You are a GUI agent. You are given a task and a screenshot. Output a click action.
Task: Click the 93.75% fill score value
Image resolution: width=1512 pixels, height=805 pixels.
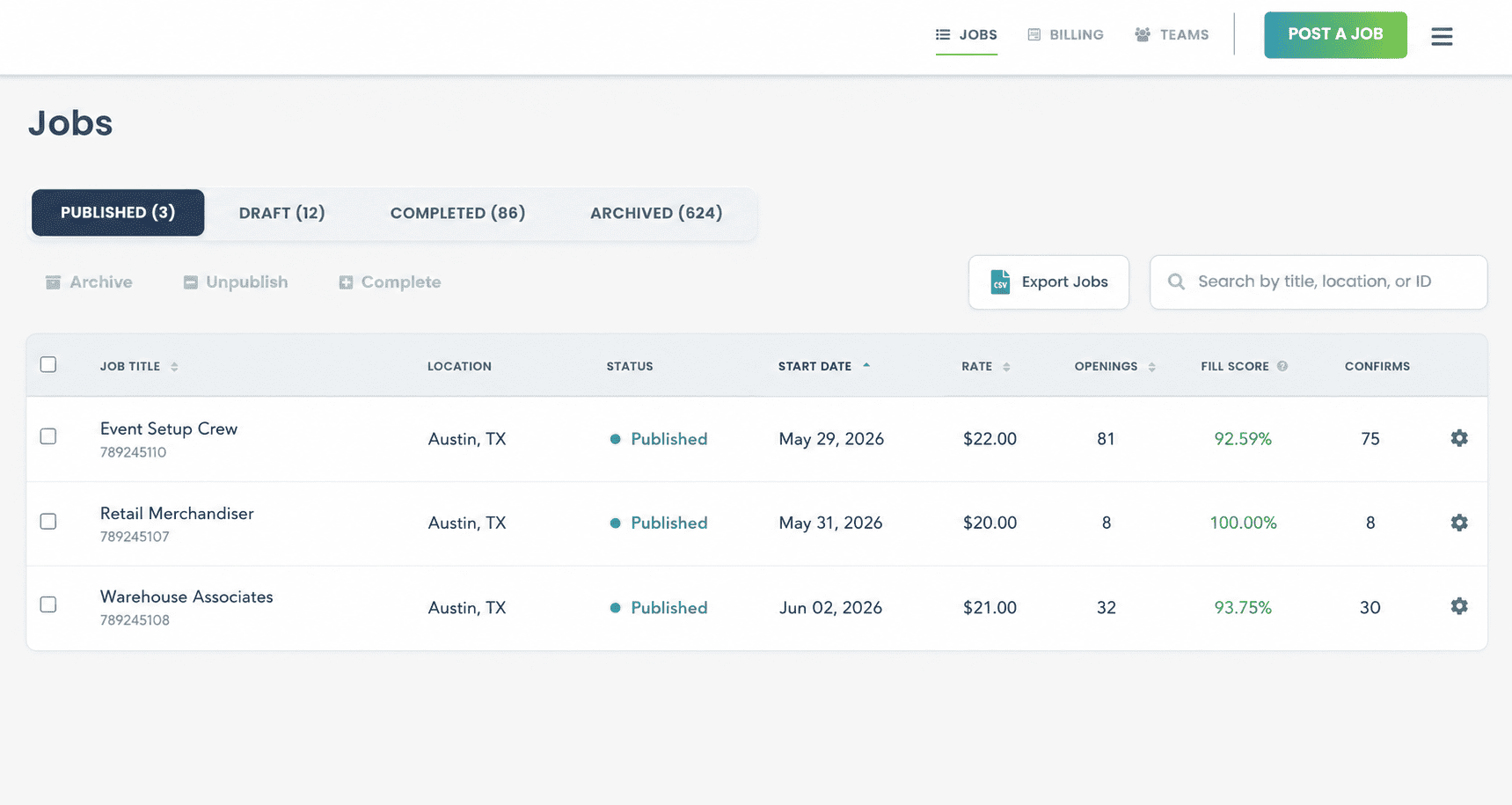click(x=1243, y=608)
